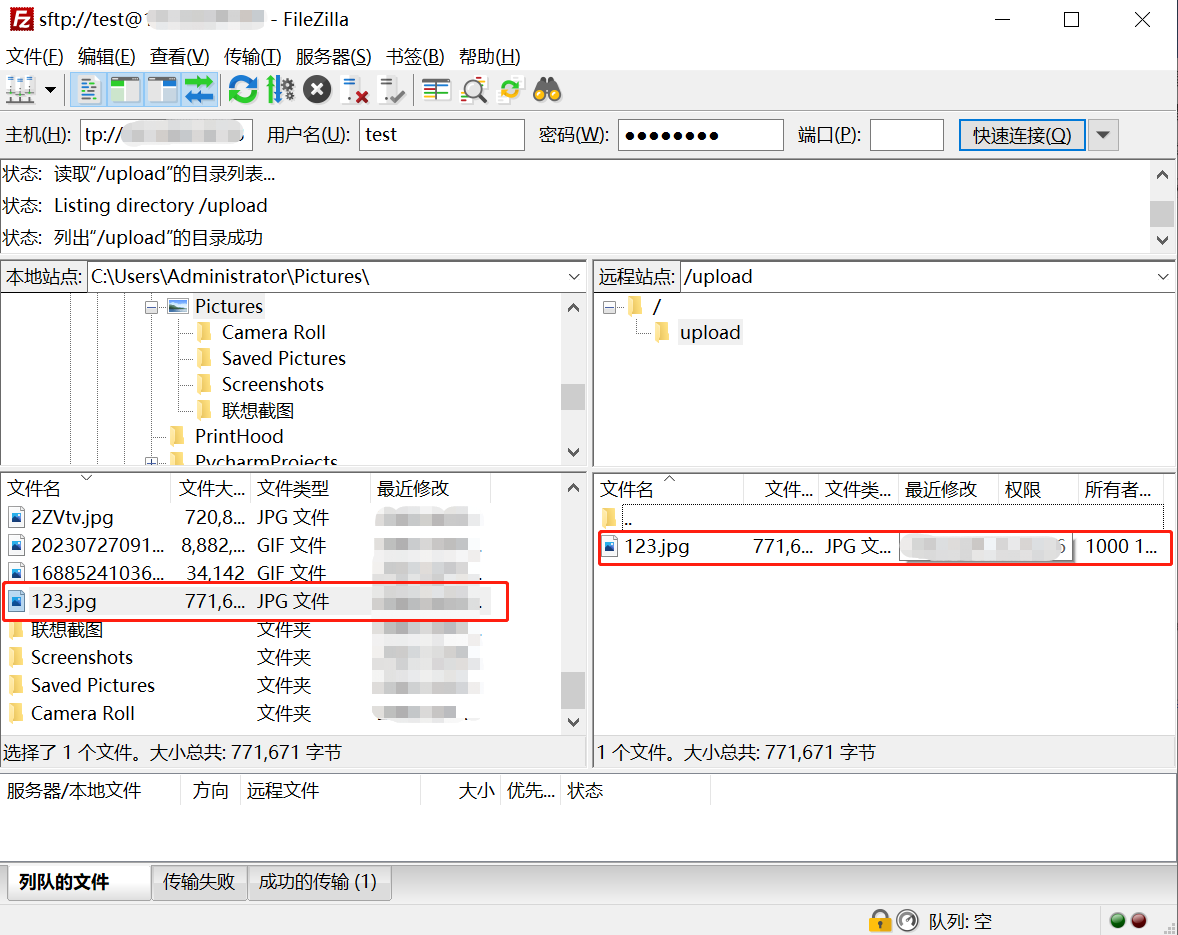Sort remote files by 文件名 column

(x=670, y=490)
